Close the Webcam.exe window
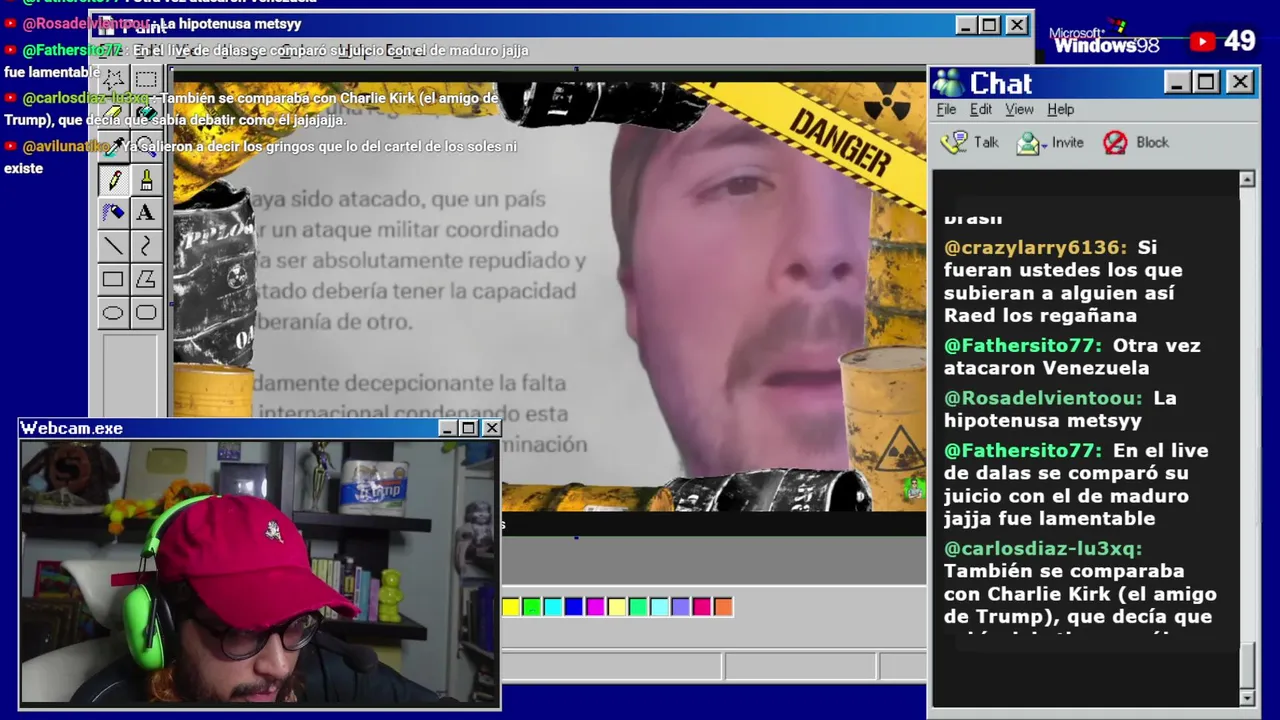The height and width of the screenshot is (720, 1280). pos(491,428)
